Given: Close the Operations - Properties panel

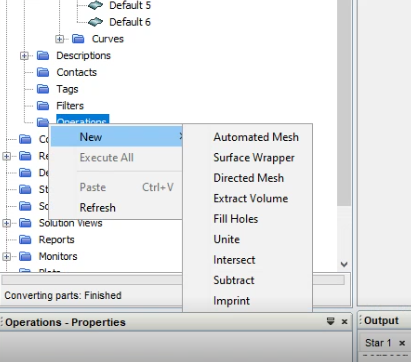Looking at the screenshot, I should tap(345, 322).
